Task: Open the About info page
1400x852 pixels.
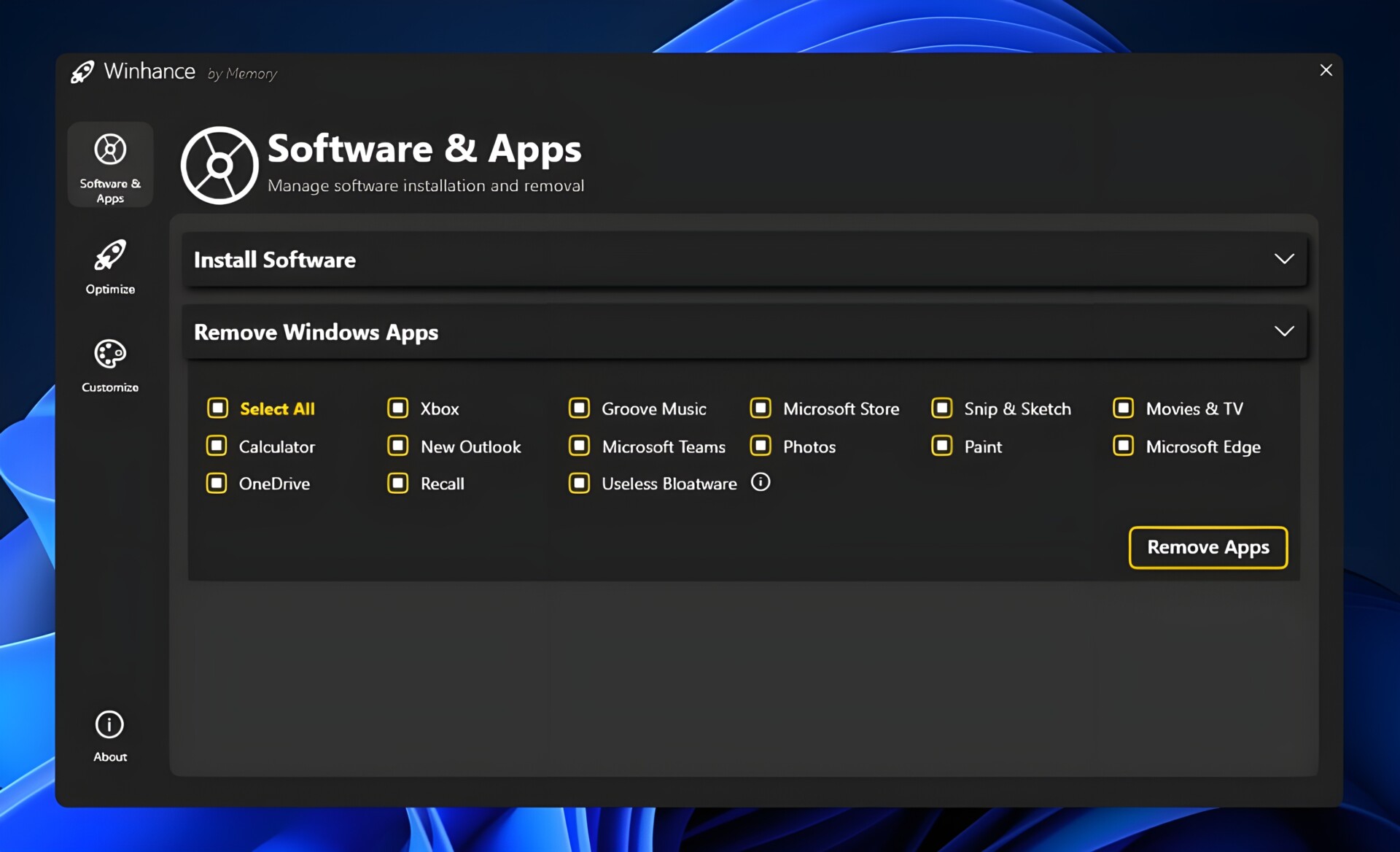Action: tap(110, 736)
